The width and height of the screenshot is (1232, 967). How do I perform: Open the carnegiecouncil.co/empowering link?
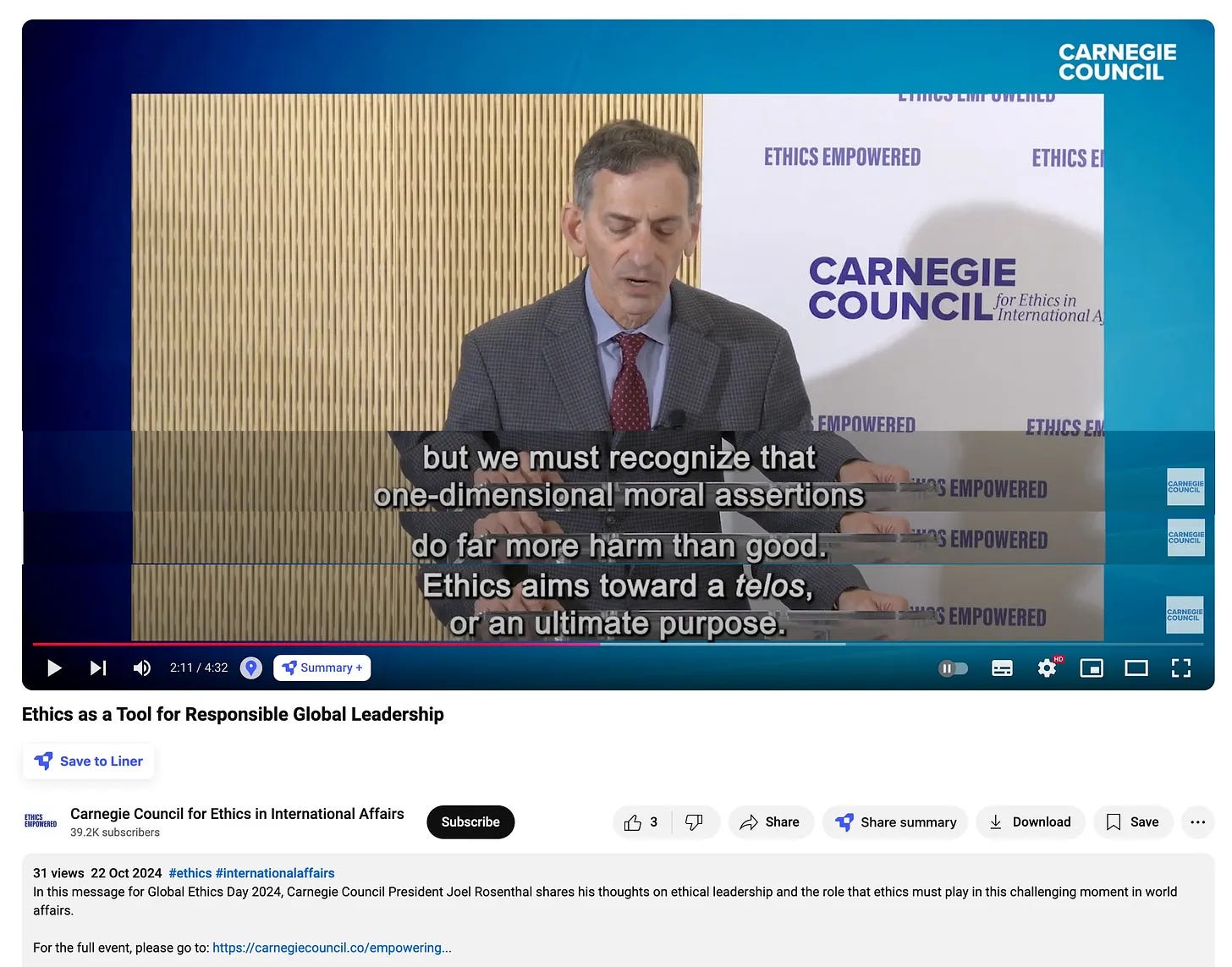[x=332, y=948]
